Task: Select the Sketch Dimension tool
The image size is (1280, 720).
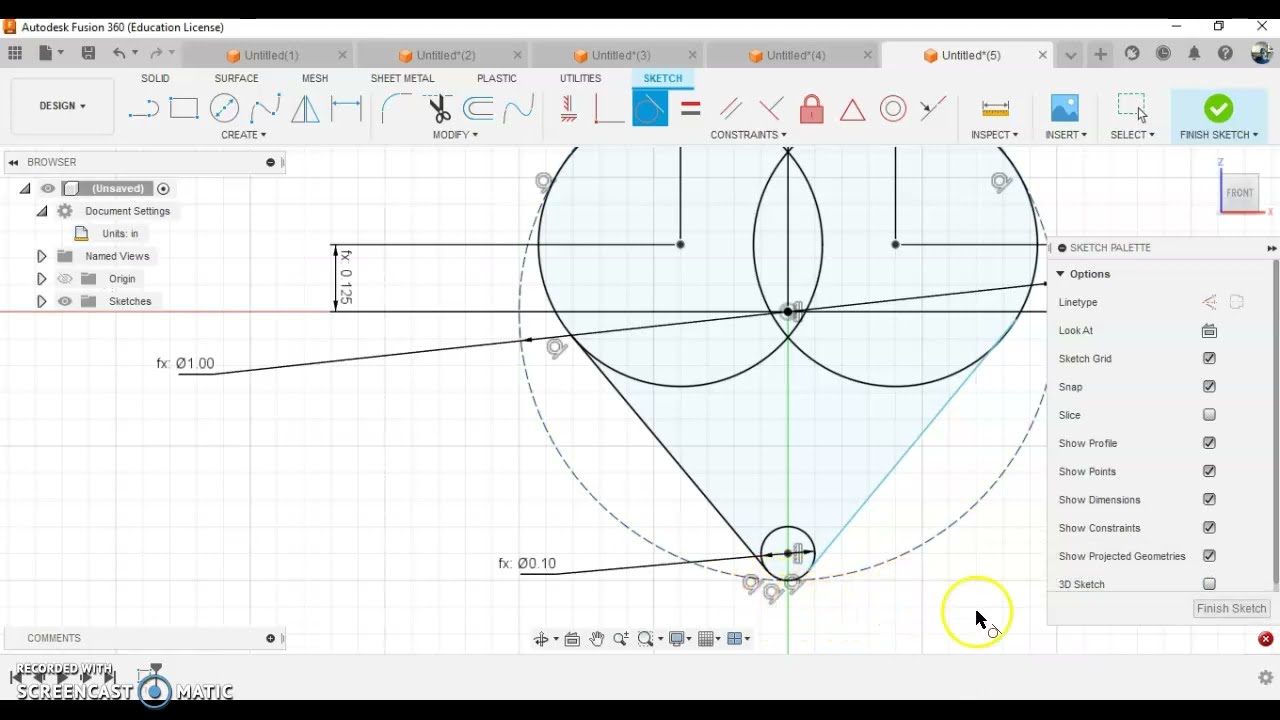Action: [x=346, y=108]
